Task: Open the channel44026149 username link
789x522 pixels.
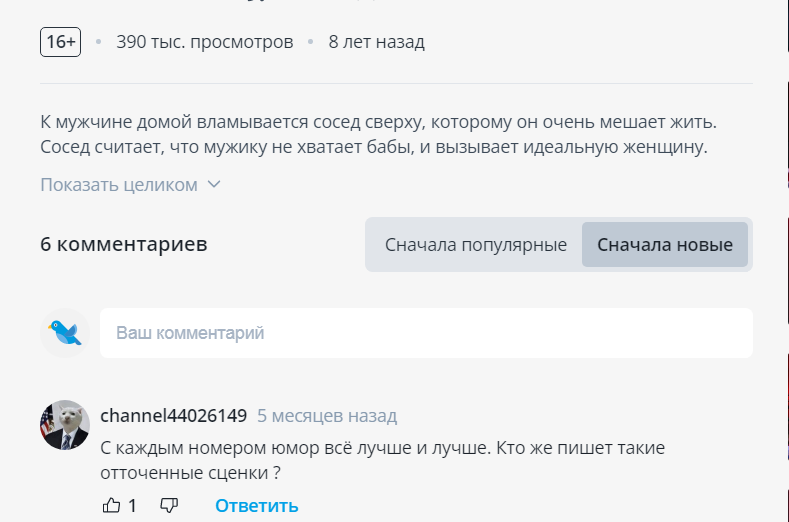Action: tap(173, 415)
